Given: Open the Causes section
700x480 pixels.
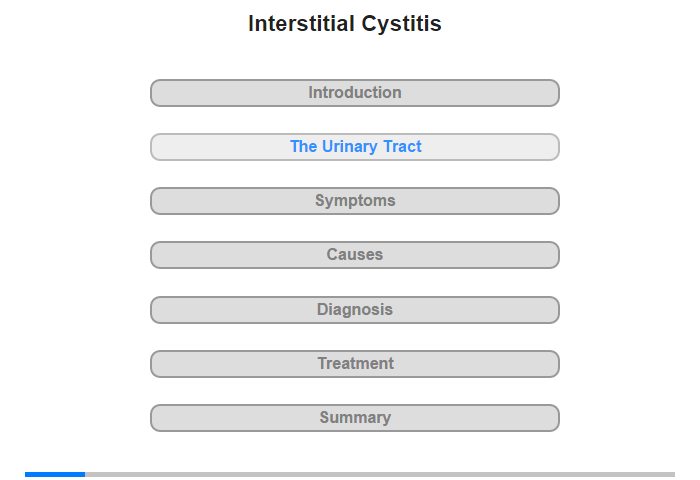Looking at the screenshot, I should click(x=355, y=255).
